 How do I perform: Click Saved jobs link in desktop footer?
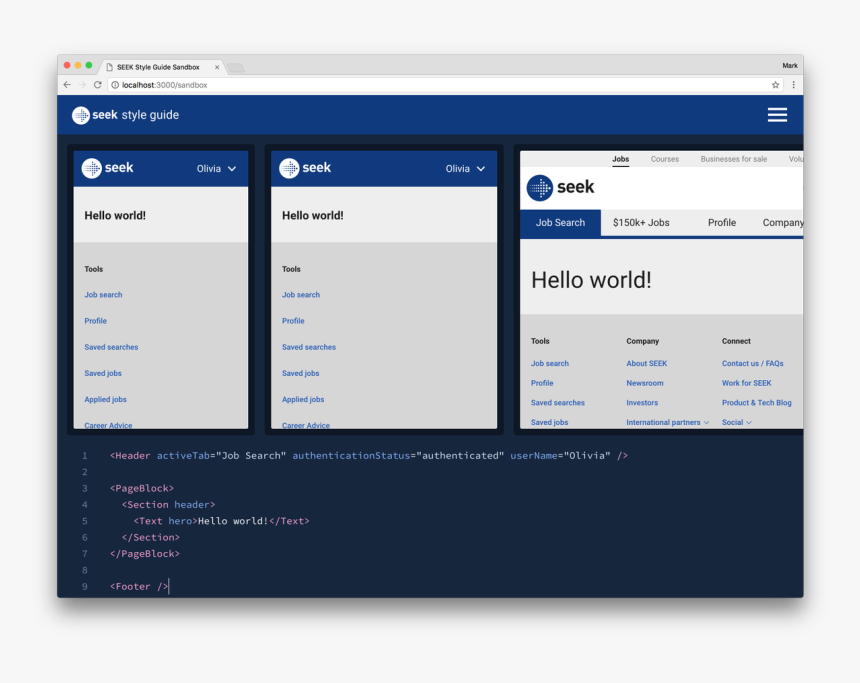[550, 422]
